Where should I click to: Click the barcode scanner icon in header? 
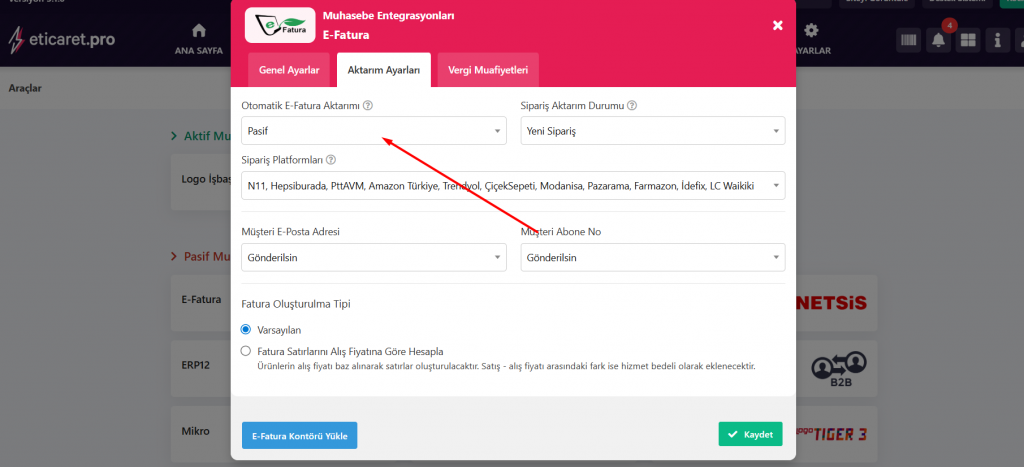pos(909,40)
